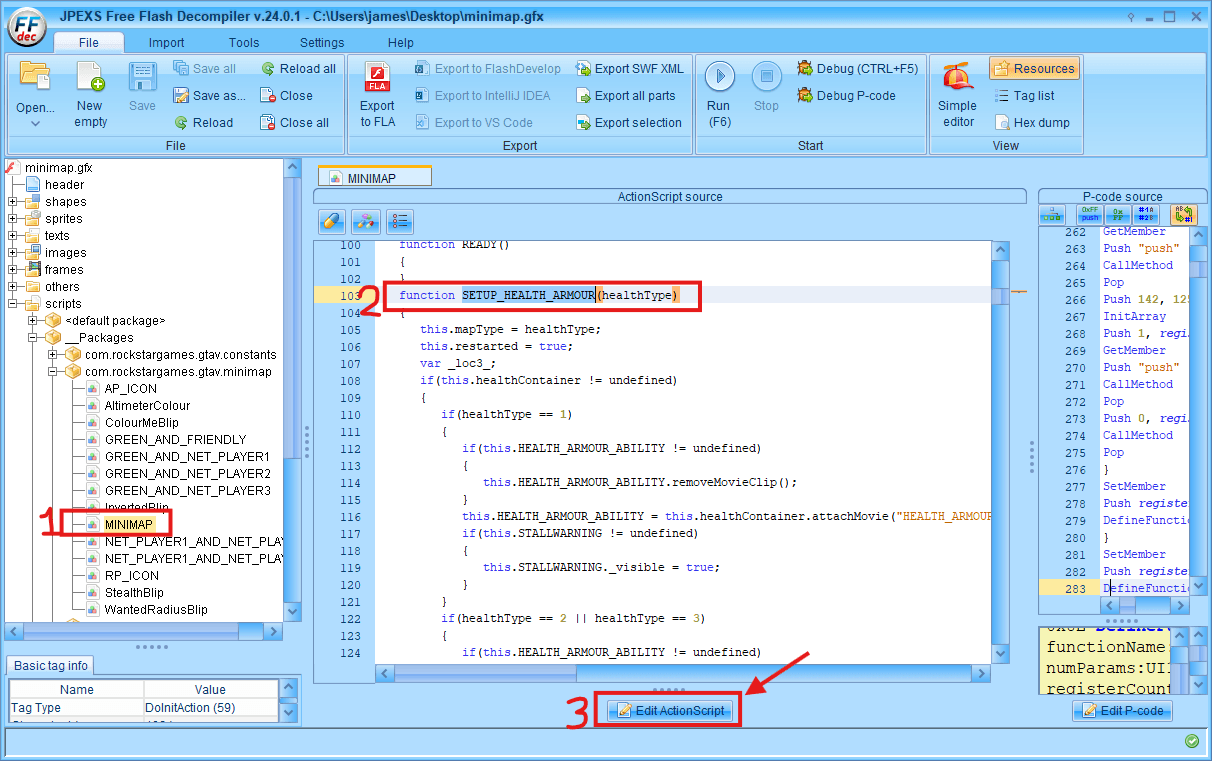Screen dimensions: 1212x761
Task: Open the Help ribbon tab
Action: pos(401,43)
